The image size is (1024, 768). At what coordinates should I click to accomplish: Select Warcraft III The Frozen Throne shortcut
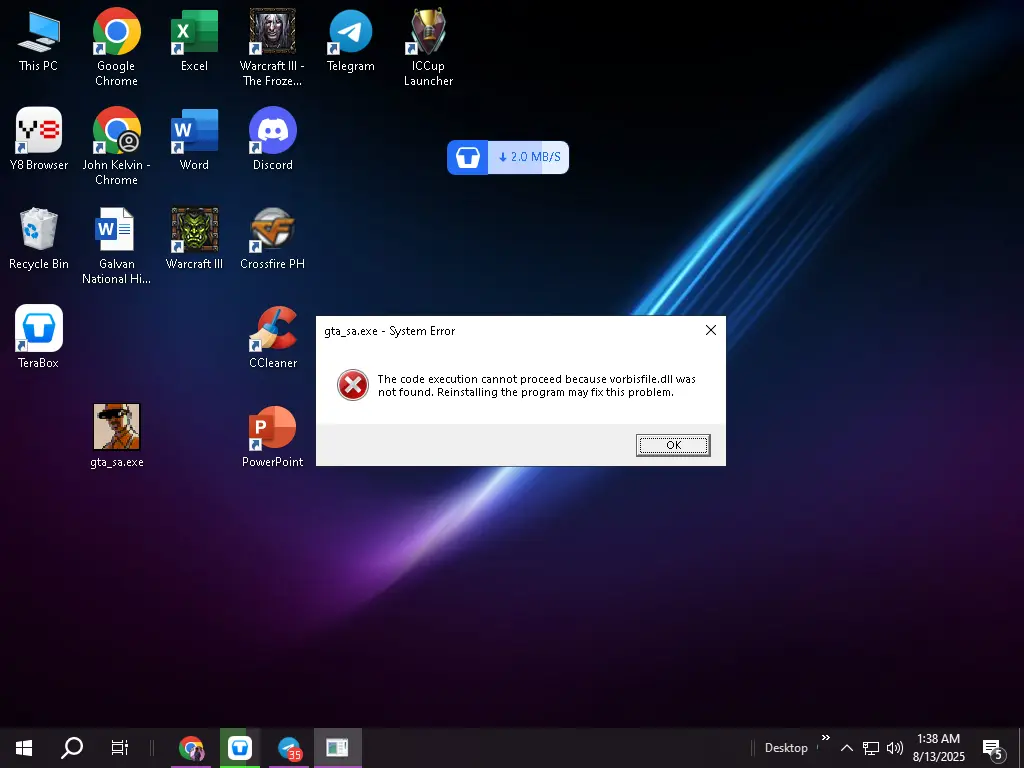pyautogui.click(x=272, y=47)
